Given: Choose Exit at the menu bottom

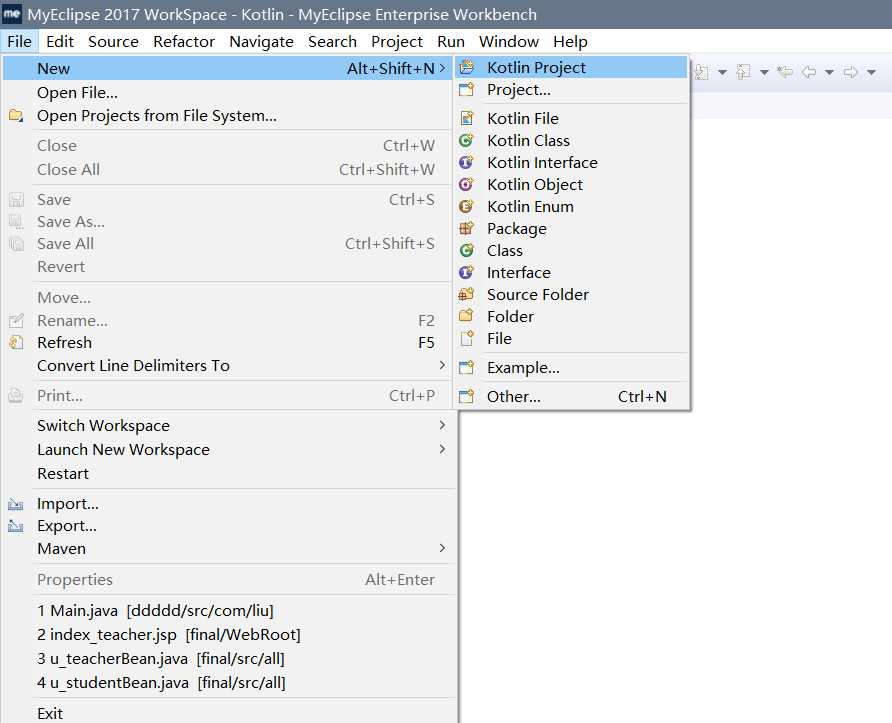Looking at the screenshot, I should click(x=228, y=713).
